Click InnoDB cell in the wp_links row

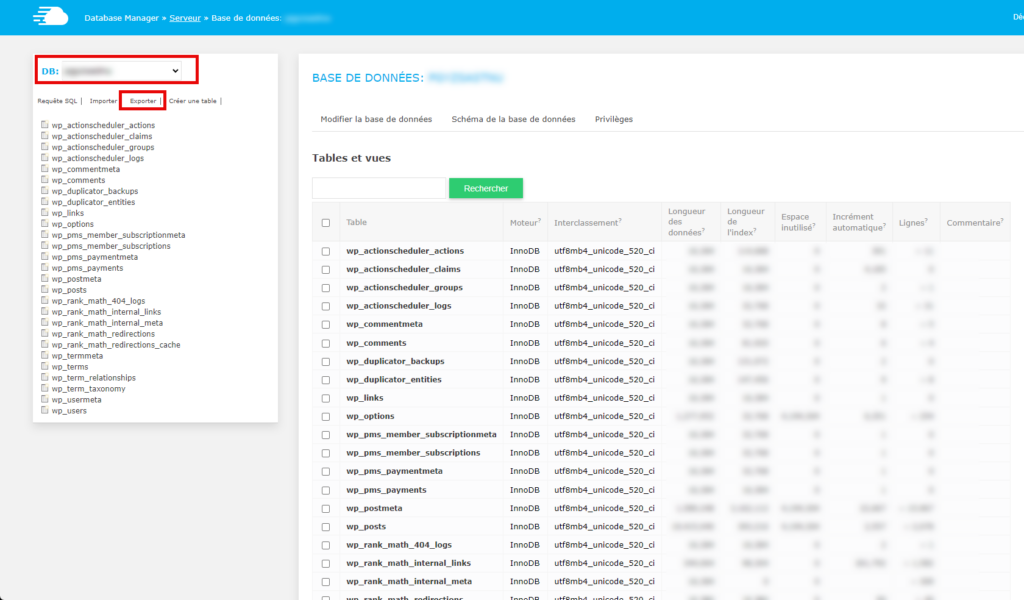coord(525,398)
